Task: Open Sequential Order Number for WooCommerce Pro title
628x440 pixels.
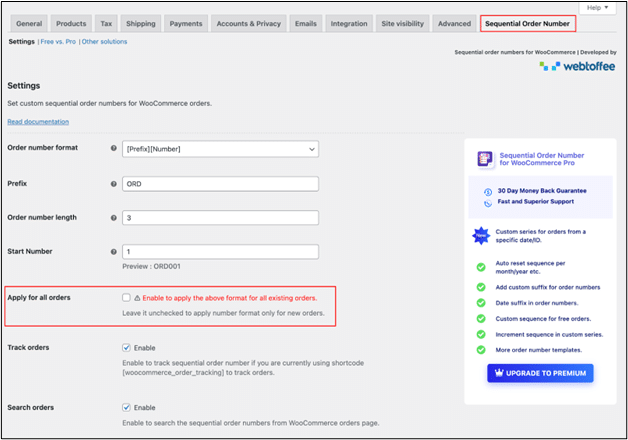Action: pyautogui.click(x=541, y=159)
